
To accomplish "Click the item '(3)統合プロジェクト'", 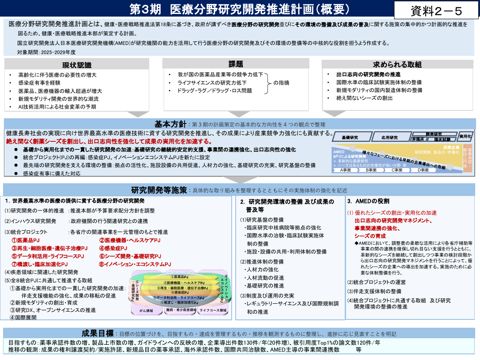I will click(26, 232).
